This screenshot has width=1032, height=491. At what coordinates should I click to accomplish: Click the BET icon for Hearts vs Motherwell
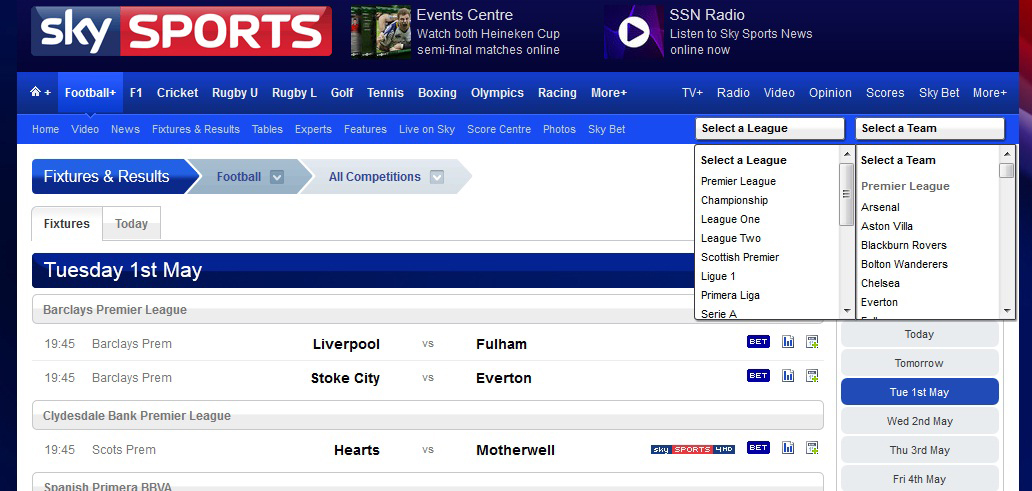tap(758, 448)
